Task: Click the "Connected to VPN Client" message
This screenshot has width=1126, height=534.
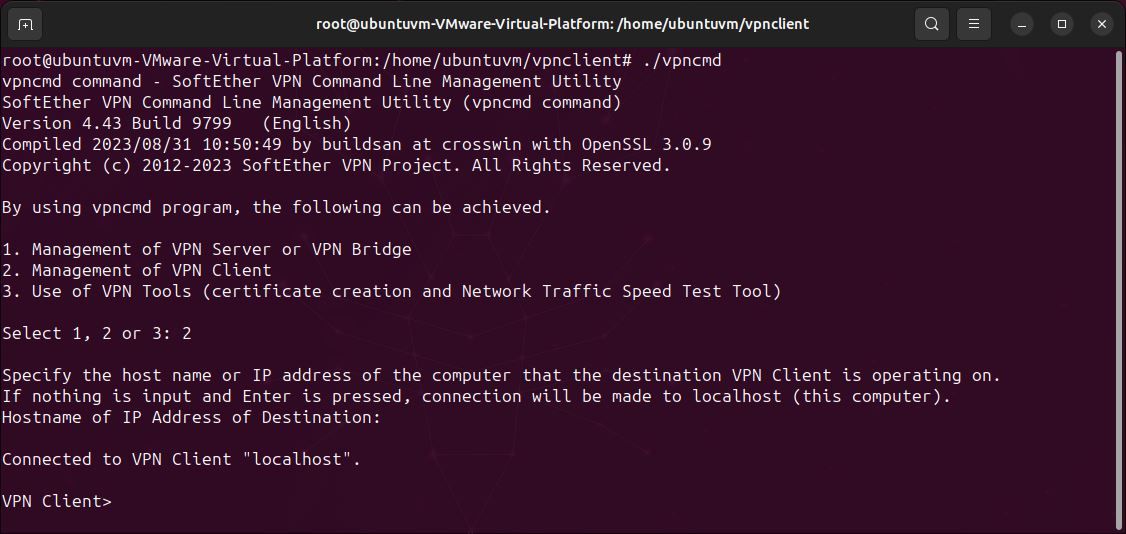Action: tap(181, 460)
